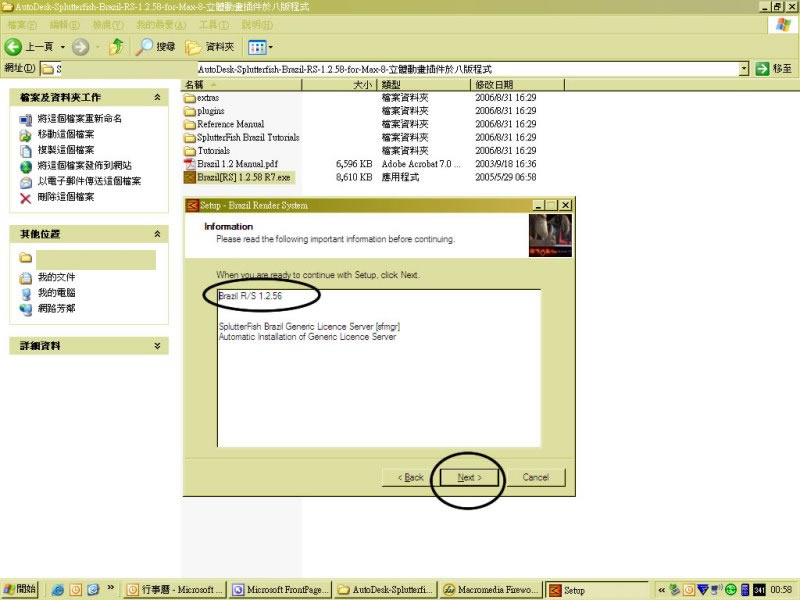Click the move icon beside 移動這個檔案
The height and width of the screenshot is (600, 800).
26,135
